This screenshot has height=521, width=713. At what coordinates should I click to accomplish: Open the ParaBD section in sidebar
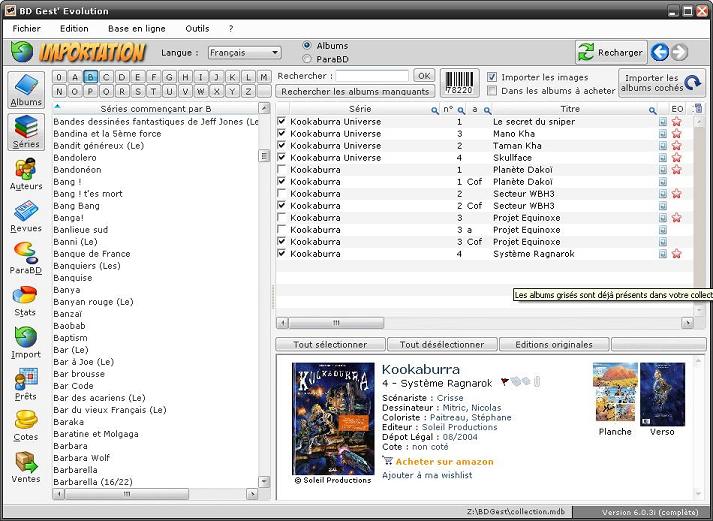click(x=26, y=258)
